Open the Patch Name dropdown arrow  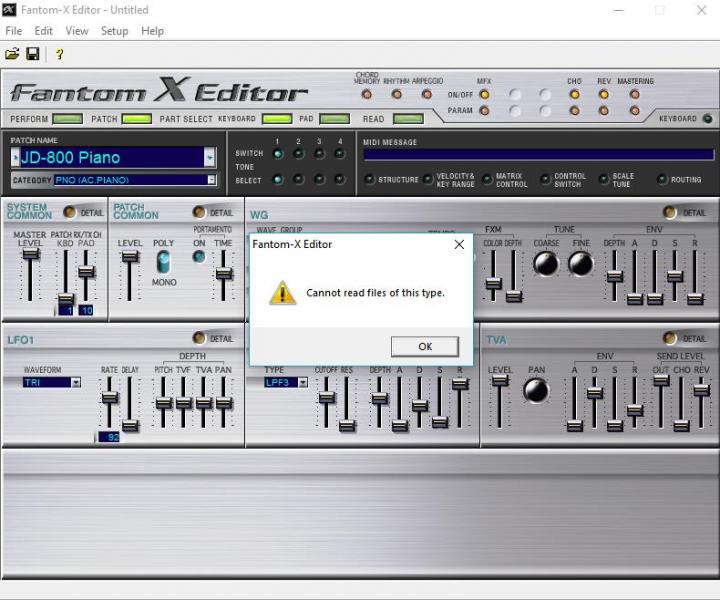(x=209, y=157)
